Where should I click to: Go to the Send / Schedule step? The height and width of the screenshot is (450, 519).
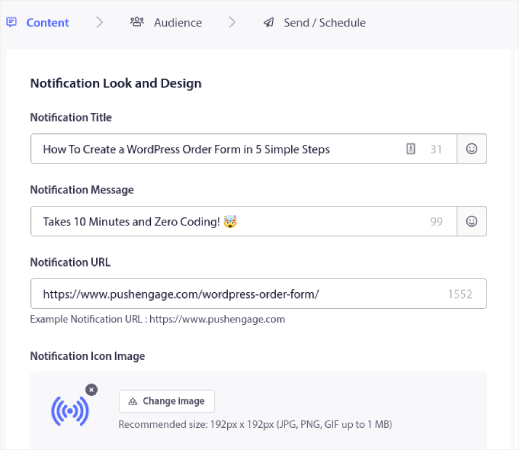[x=314, y=23]
